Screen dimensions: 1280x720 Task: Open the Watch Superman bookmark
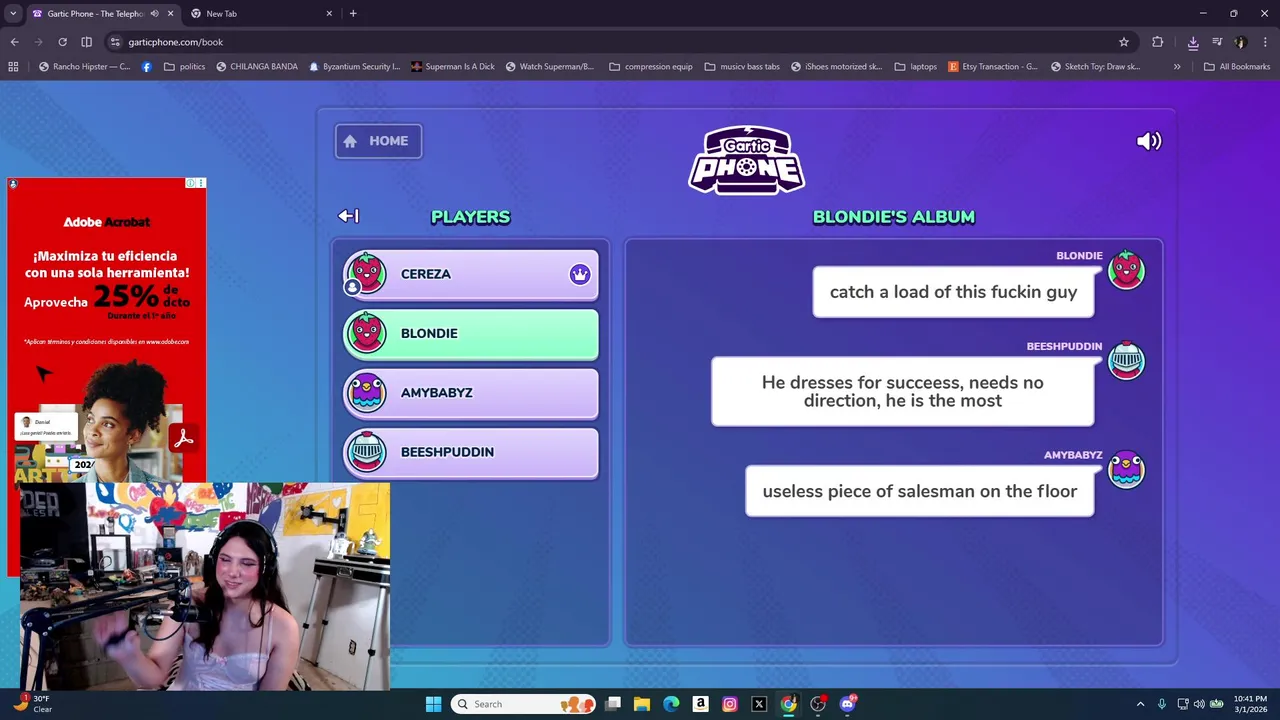550,67
